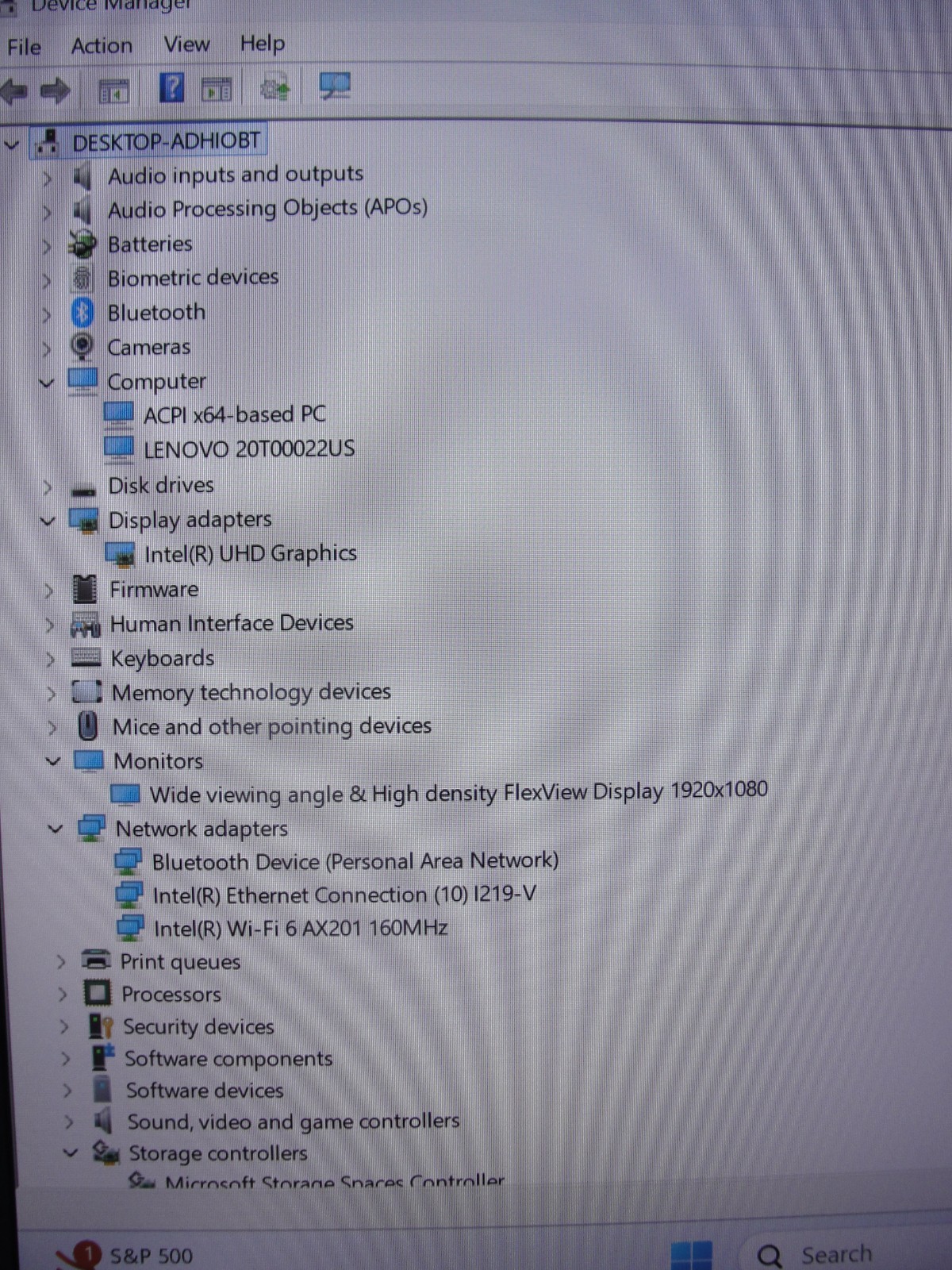This screenshot has height=1270, width=952.
Task: Click the Mice and other pointing devices icon
Action: click(87, 726)
